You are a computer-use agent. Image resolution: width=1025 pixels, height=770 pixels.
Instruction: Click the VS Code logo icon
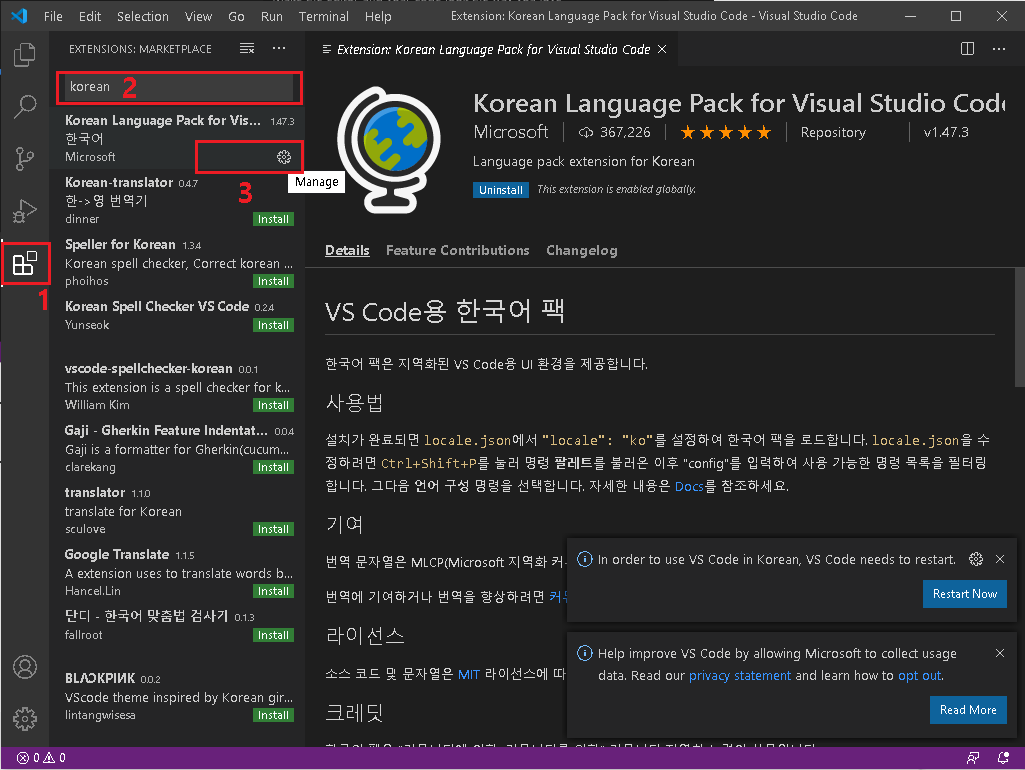click(19, 16)
